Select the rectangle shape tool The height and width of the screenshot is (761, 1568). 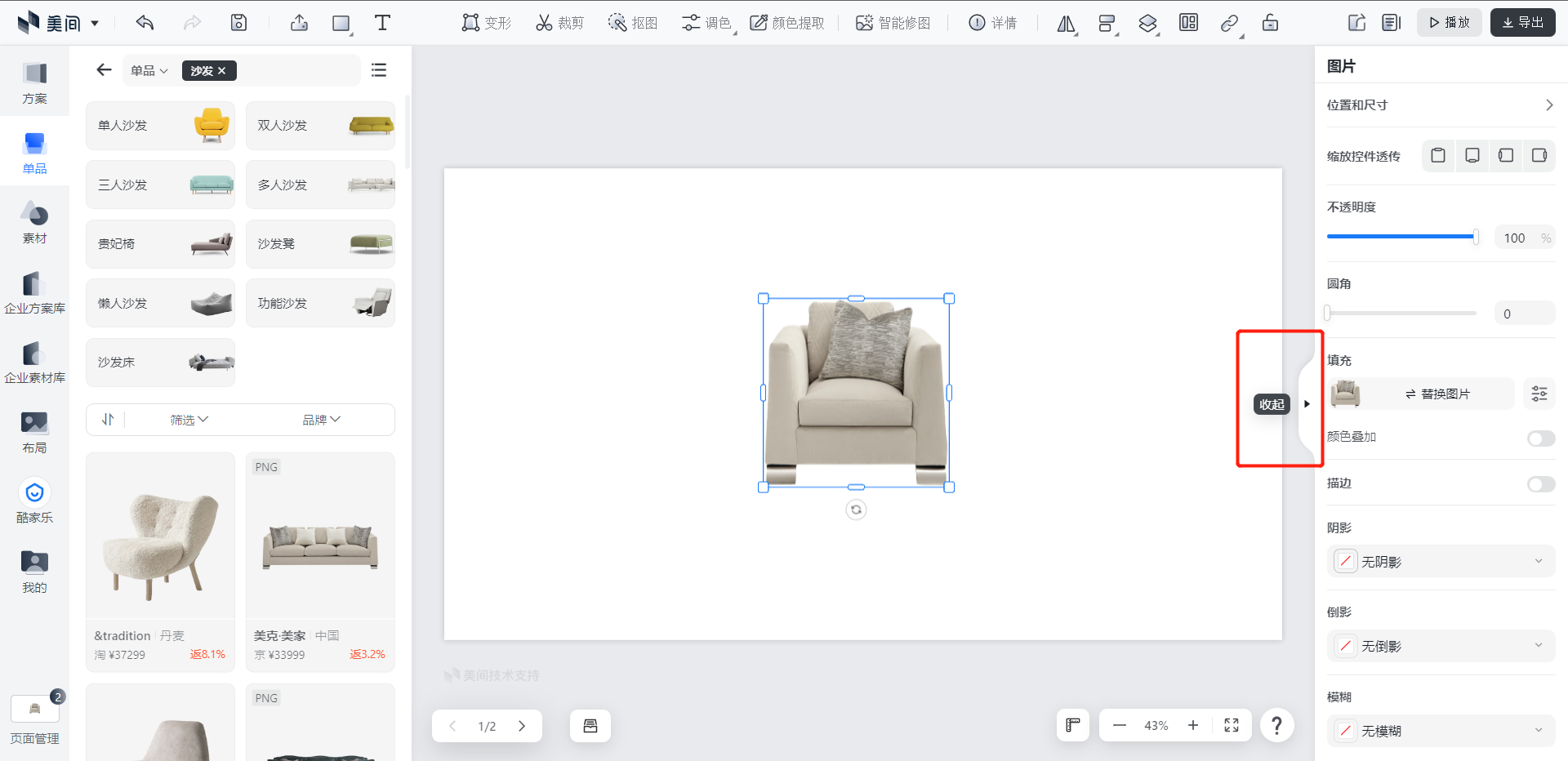(x=341, y=23)
